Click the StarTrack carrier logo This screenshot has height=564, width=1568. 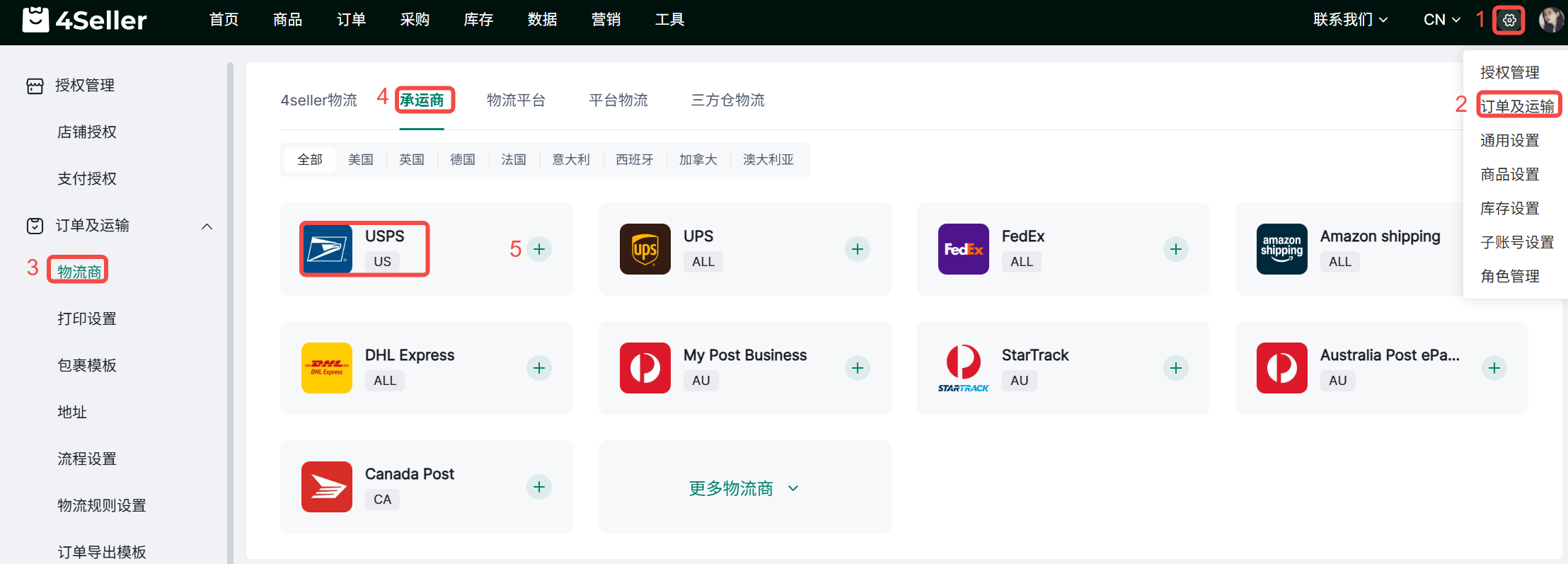point(963,368)
